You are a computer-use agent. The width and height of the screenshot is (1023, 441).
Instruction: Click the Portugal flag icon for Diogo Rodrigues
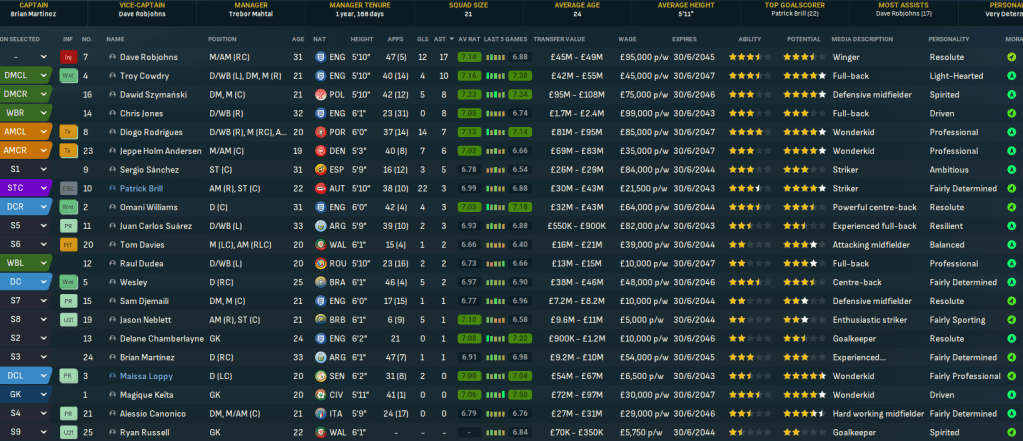click(x=320, y=132)
